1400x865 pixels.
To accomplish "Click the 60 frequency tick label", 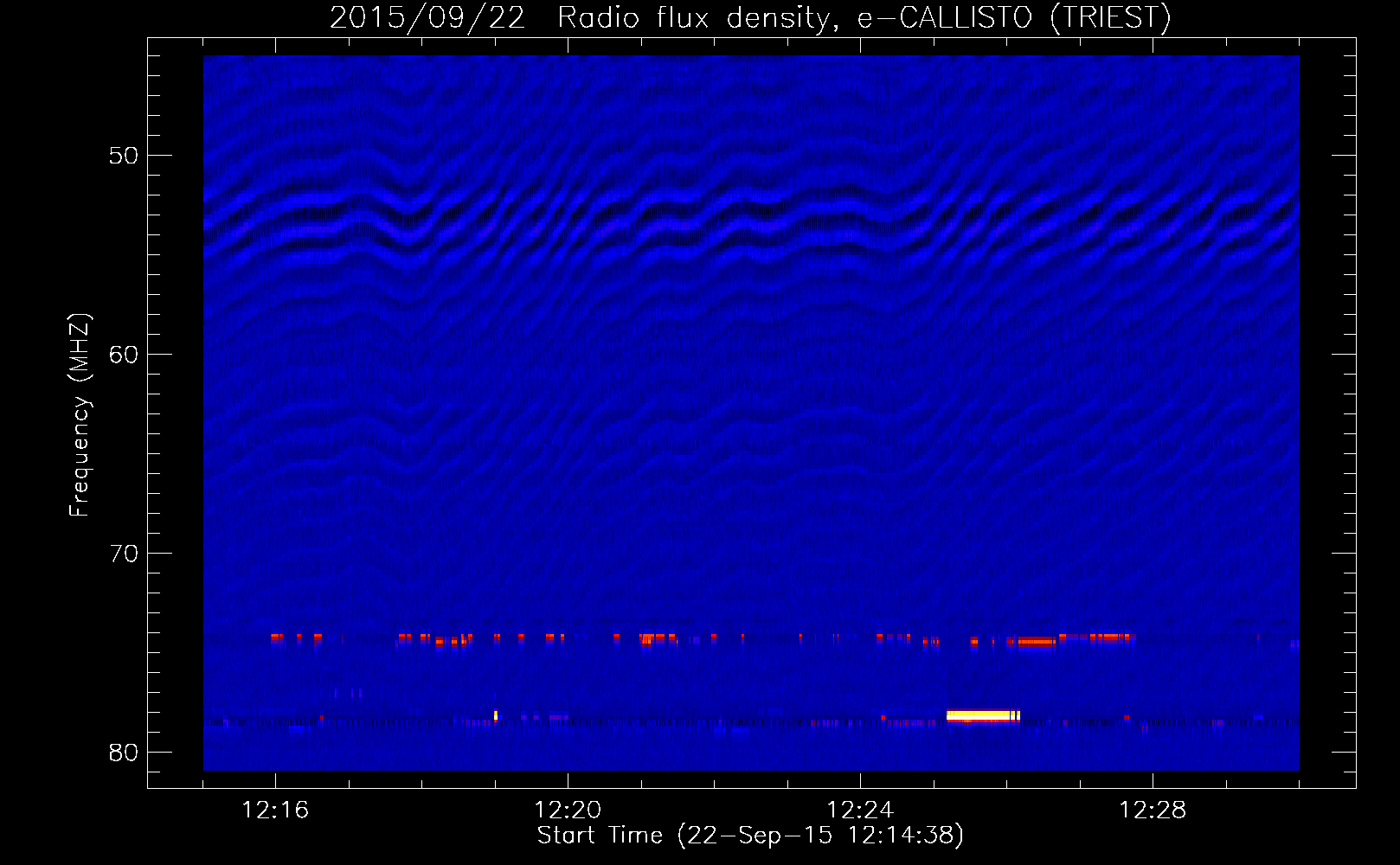I will coord(124,355).
